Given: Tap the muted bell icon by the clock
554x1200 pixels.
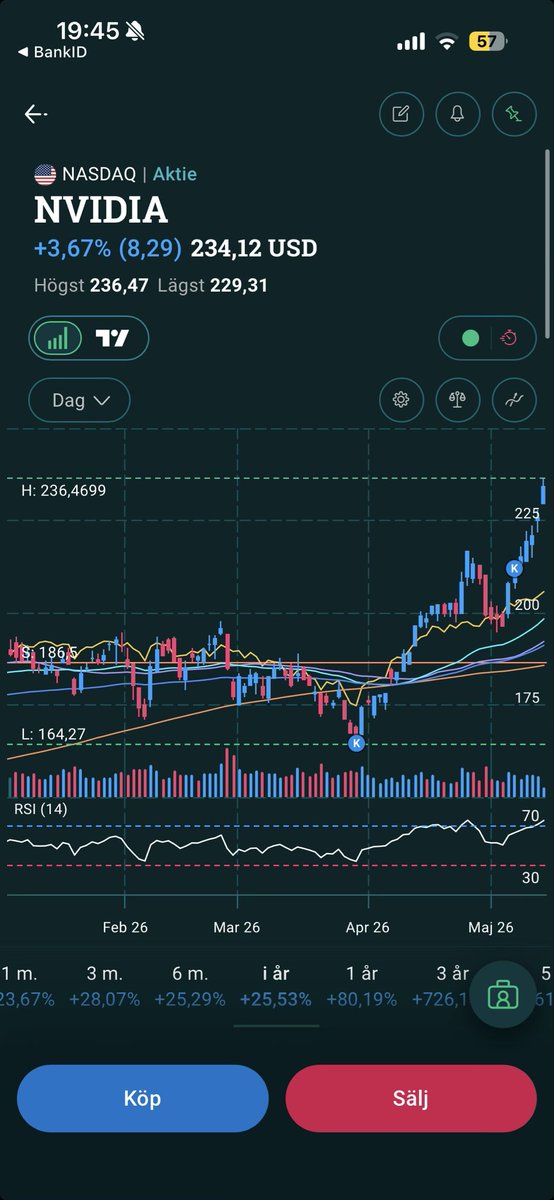Looking at the screenshot, I should 136,31.
